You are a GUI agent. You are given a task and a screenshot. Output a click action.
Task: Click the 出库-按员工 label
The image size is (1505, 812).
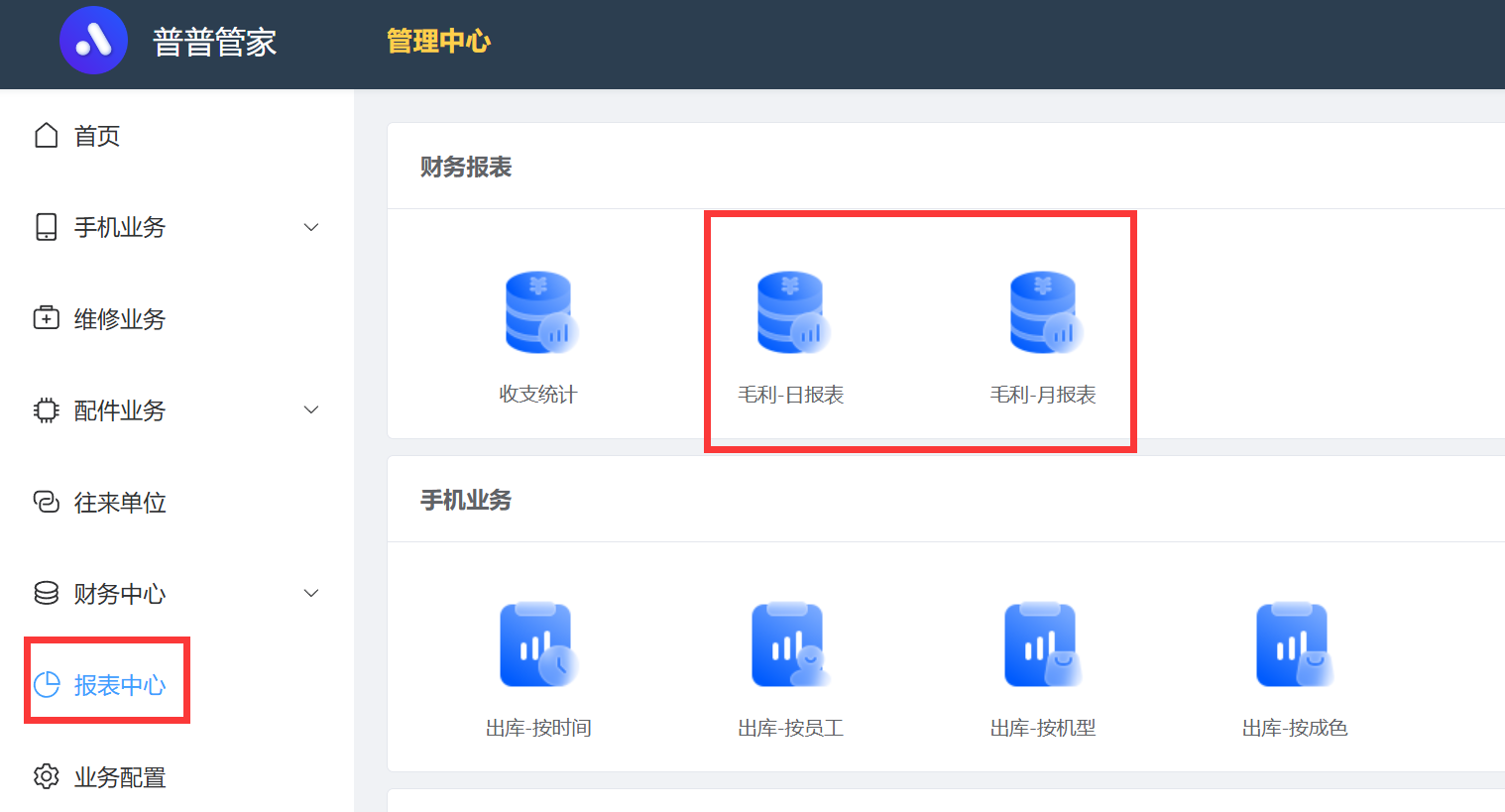tap(790, 728)
